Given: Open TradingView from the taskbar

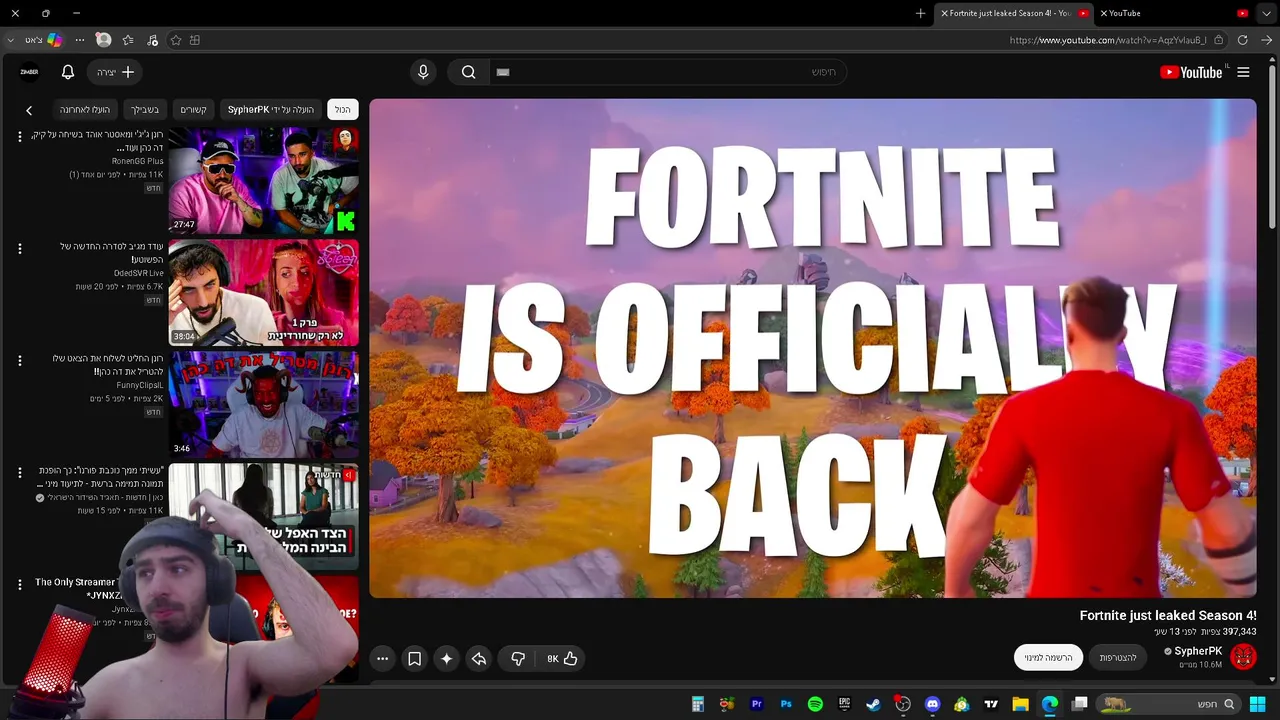Looking at the screenshot, I should click(x=991, y=704).
